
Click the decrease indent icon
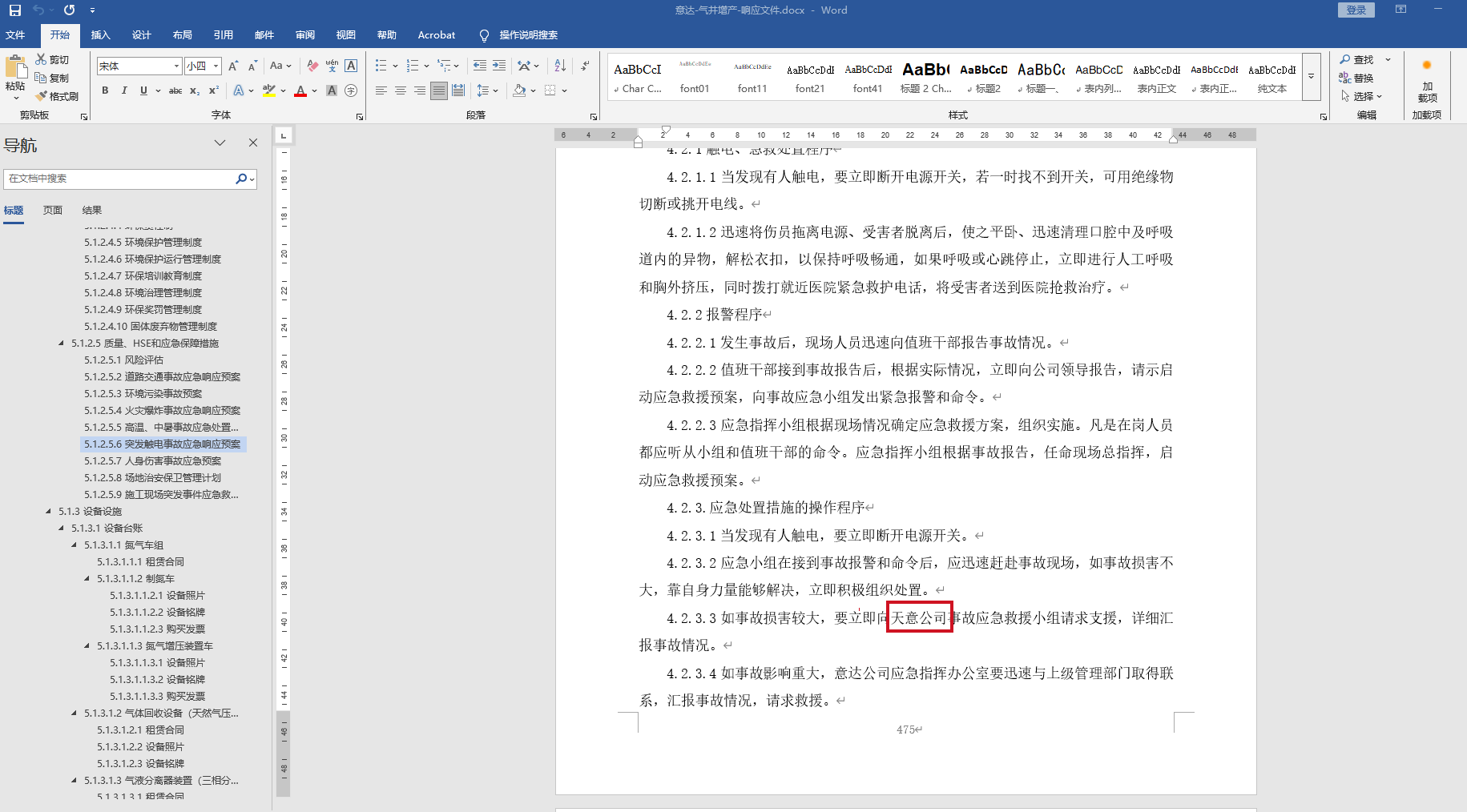tap(480, 66)
